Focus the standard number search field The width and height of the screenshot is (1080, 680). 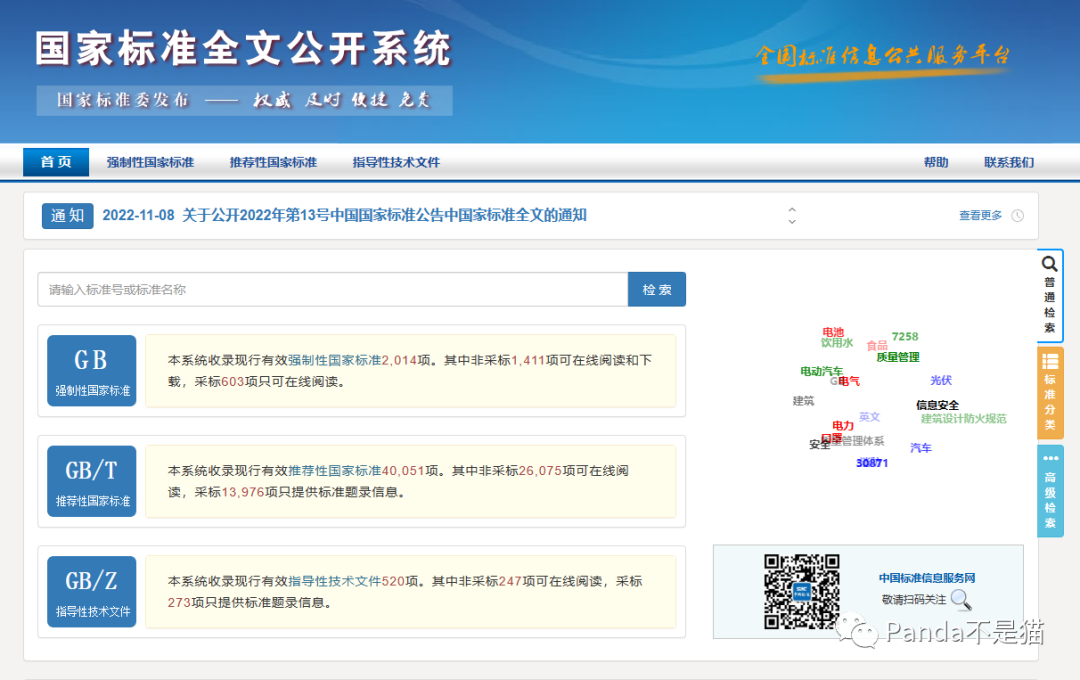tap(333, 289)
